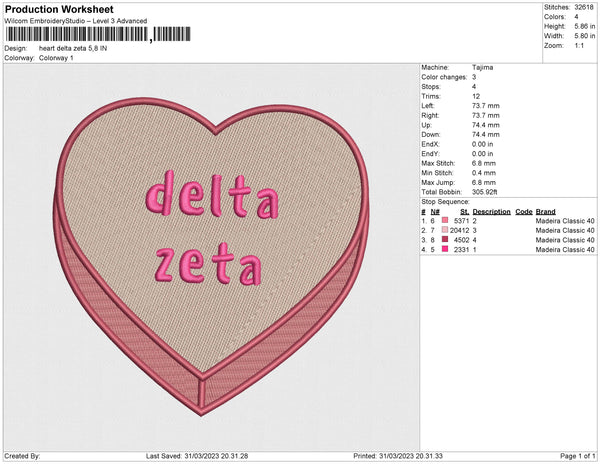Click the Total Bobbin value '305.92ft'

tap(484, 192)
